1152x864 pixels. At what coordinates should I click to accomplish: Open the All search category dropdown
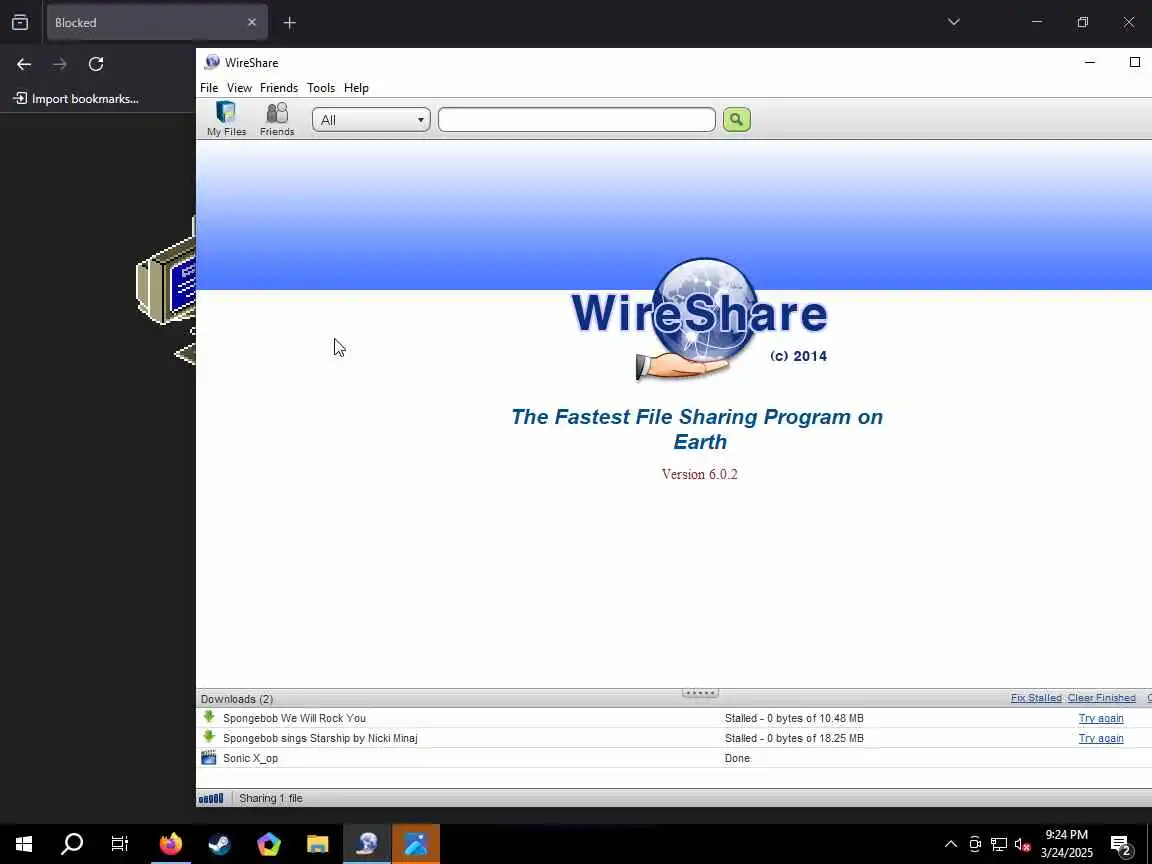(371, 120)
